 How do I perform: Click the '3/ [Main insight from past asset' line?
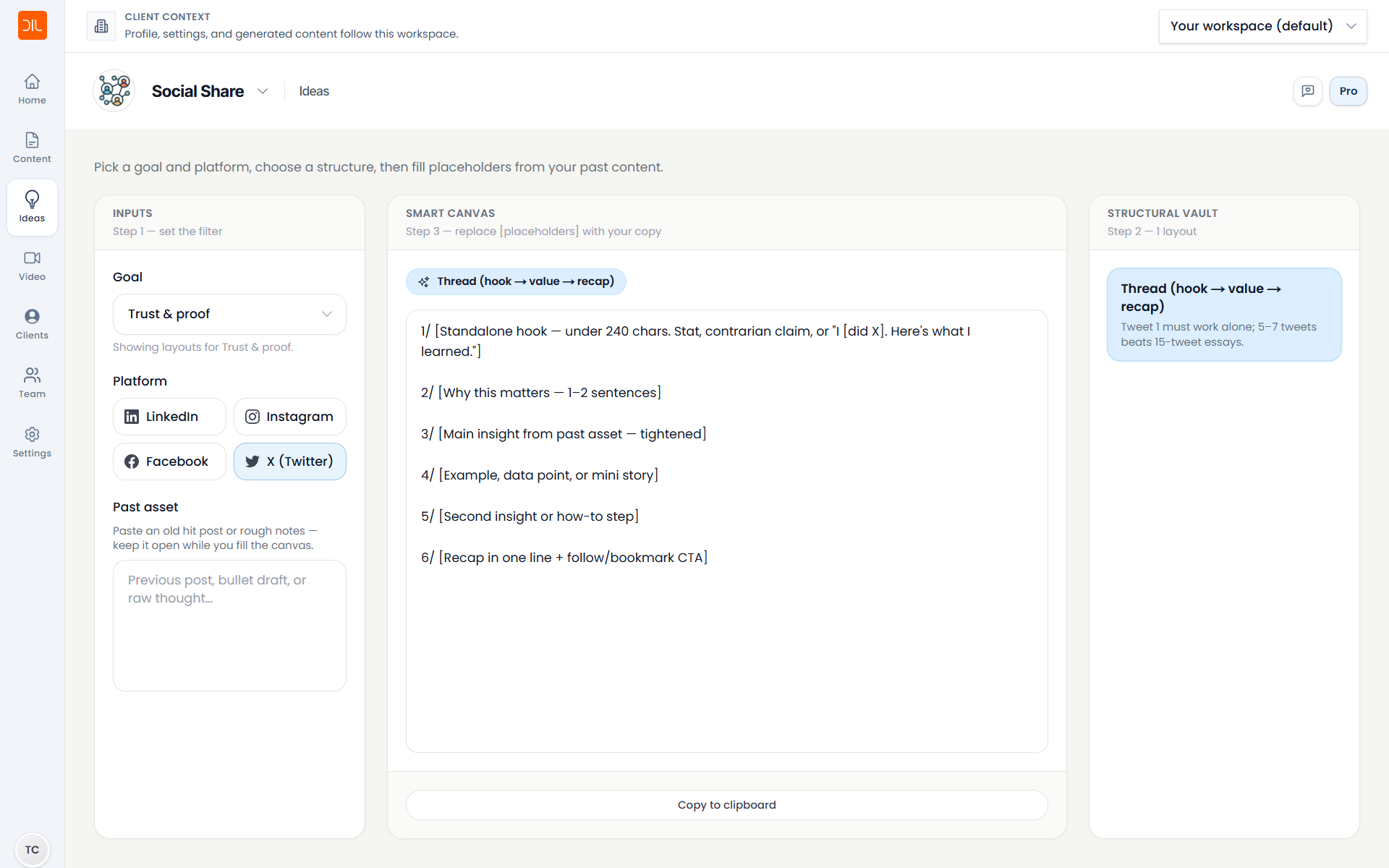[564, 433]
